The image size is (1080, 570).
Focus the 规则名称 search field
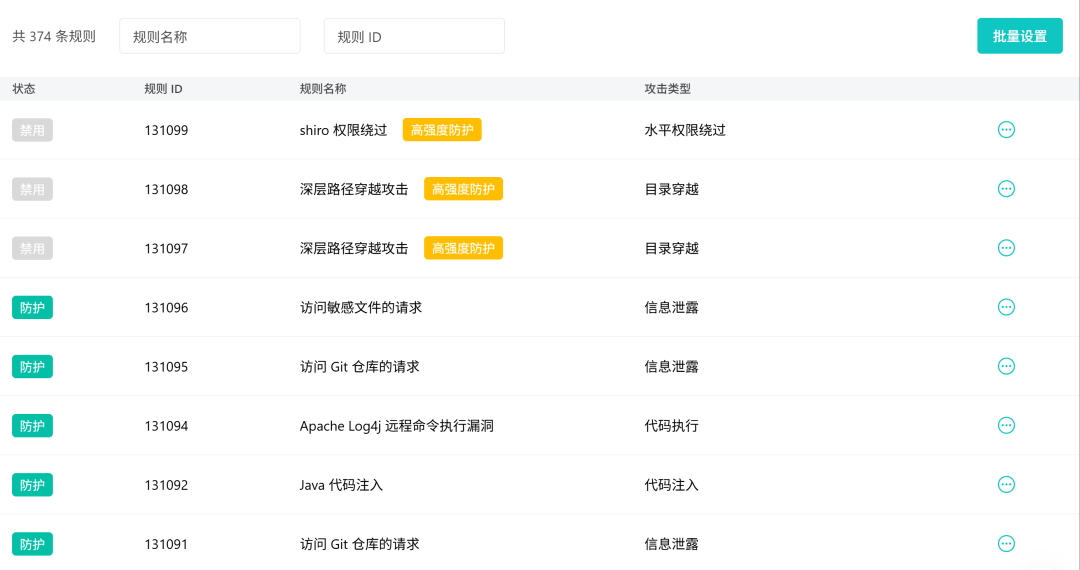point(209,36)
